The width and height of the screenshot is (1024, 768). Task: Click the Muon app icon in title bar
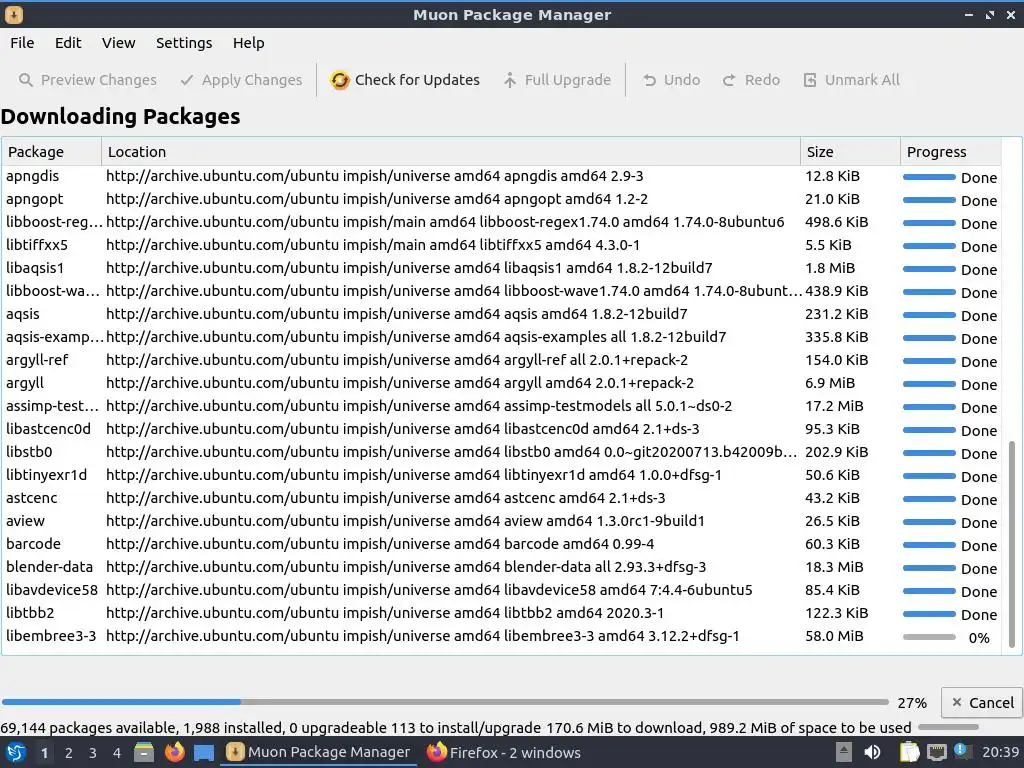click(14, 14)
